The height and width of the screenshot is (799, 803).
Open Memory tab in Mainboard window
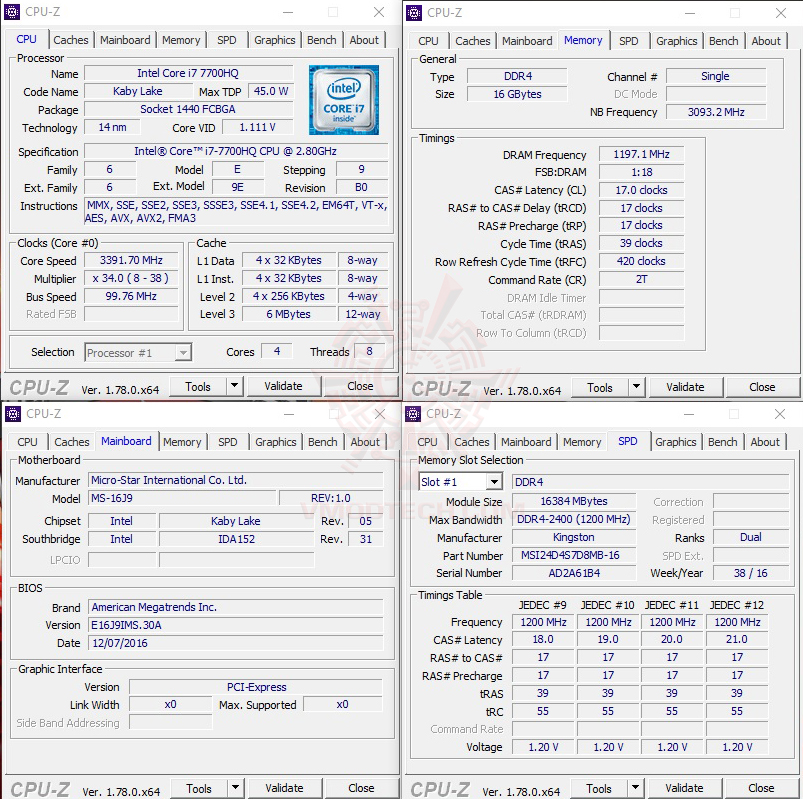pyautogui.click(x=182, y=442)
